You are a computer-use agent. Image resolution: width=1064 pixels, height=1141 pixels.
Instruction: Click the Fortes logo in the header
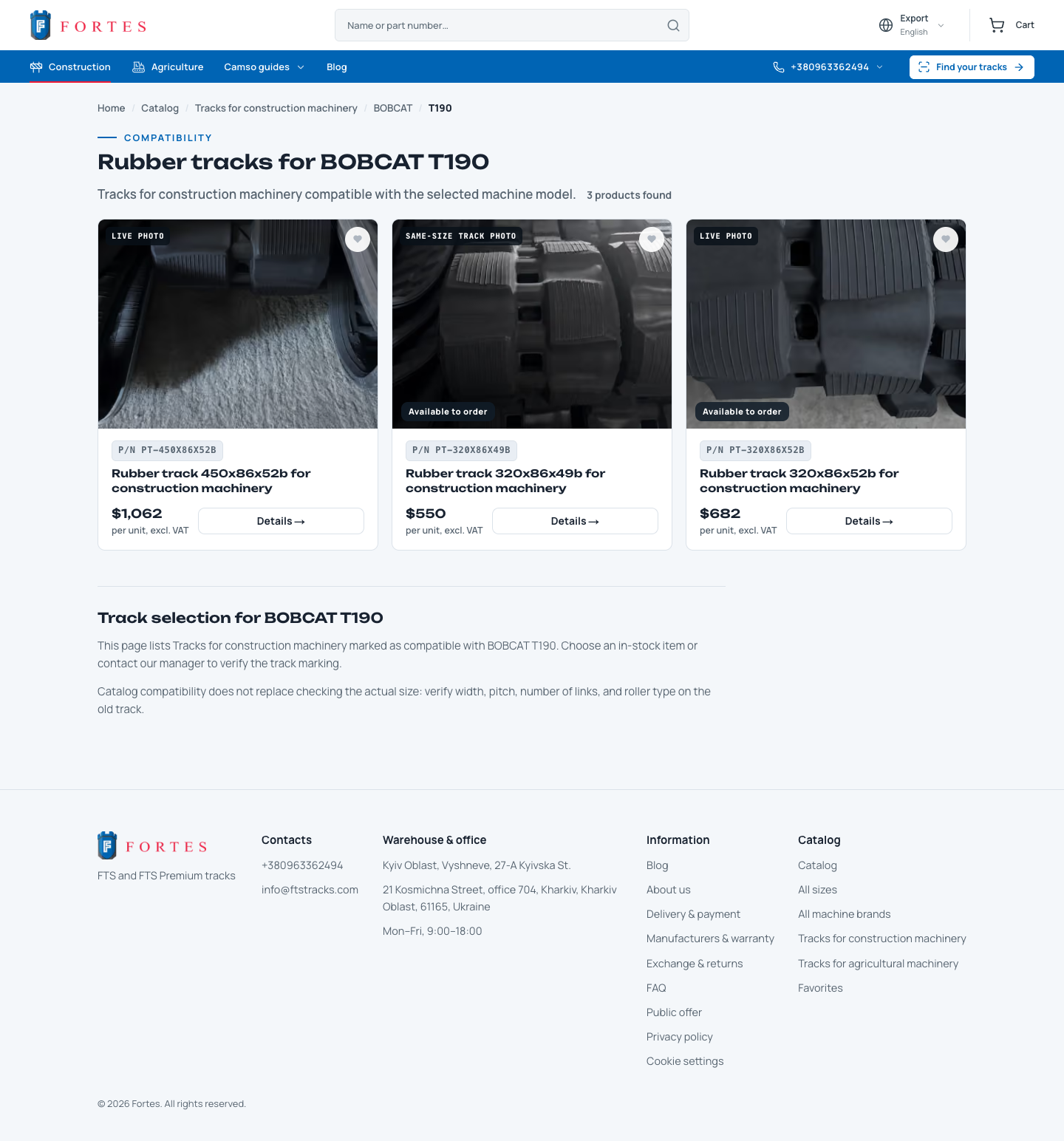[x=89, y=25]
